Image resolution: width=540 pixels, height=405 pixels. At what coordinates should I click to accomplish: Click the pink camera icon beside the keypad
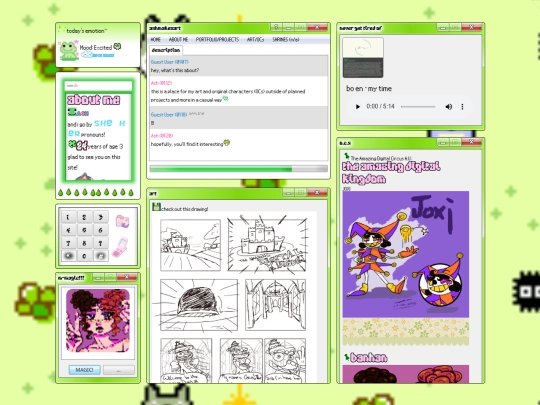[x=122, y=221]
